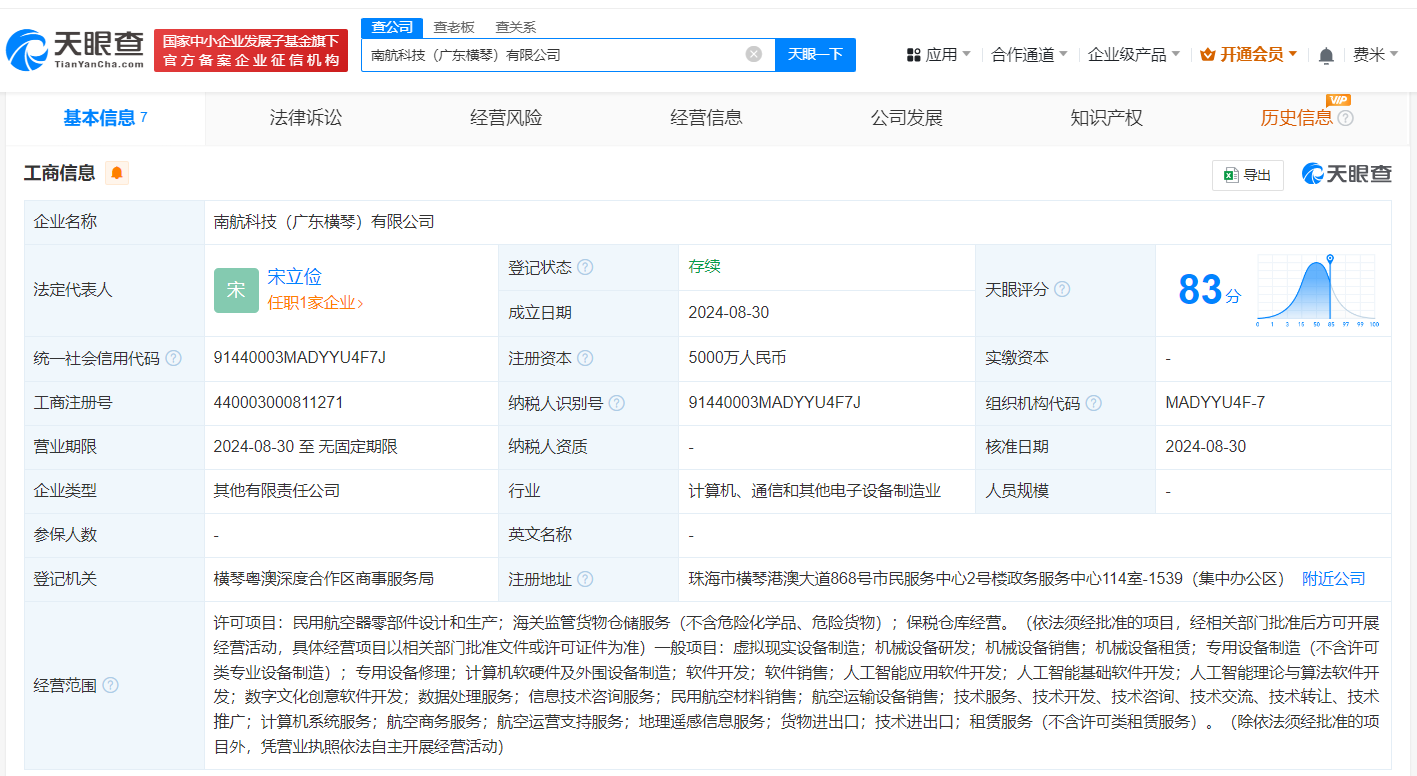Image resolution: width=1417 pixels, height=776 pixels.
Task: Expand the 开通会员 dropdown
Action: [1248, 54]
